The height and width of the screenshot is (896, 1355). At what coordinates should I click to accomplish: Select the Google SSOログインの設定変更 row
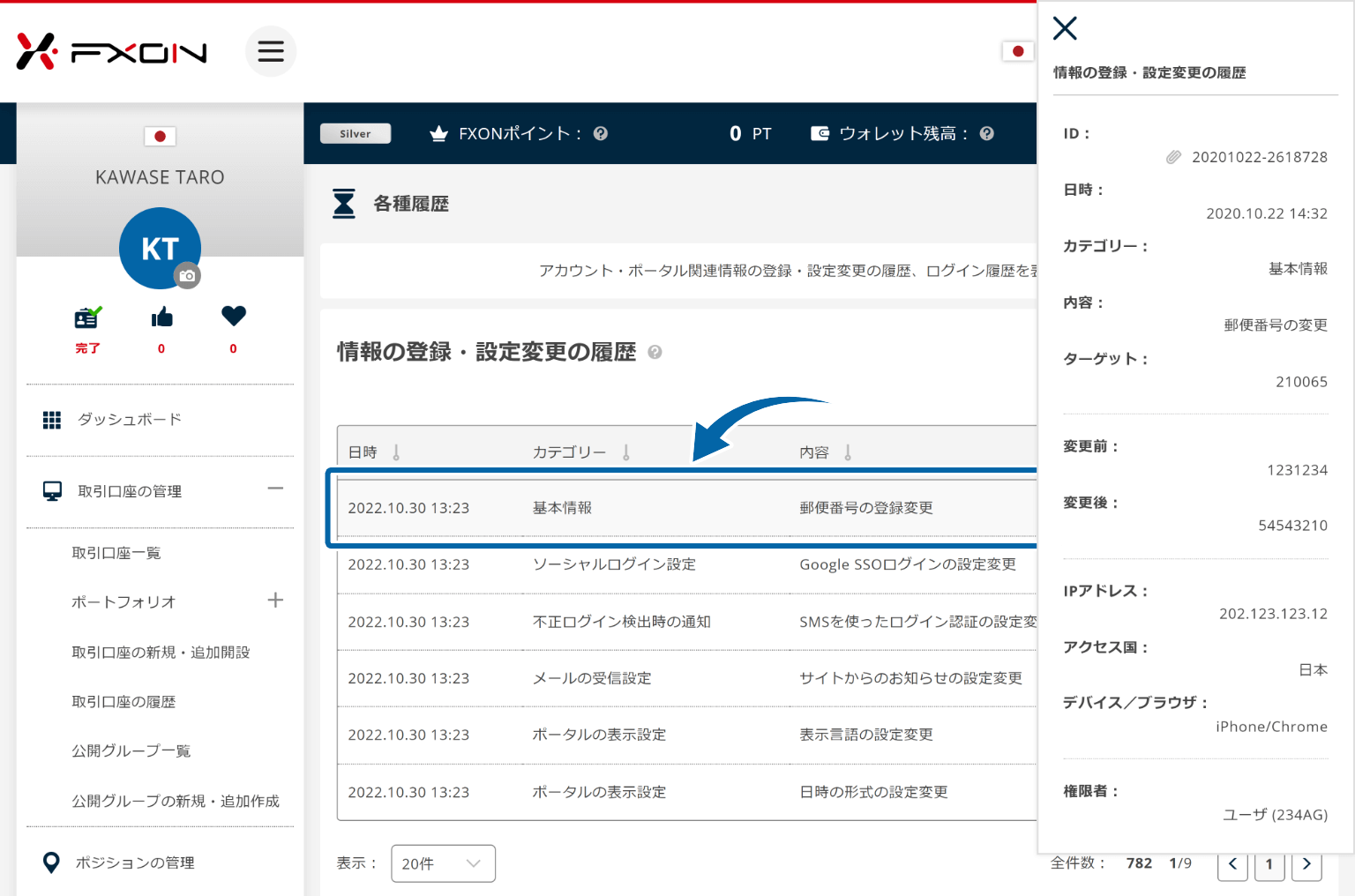pyautogui.click(x=686, y=564)
